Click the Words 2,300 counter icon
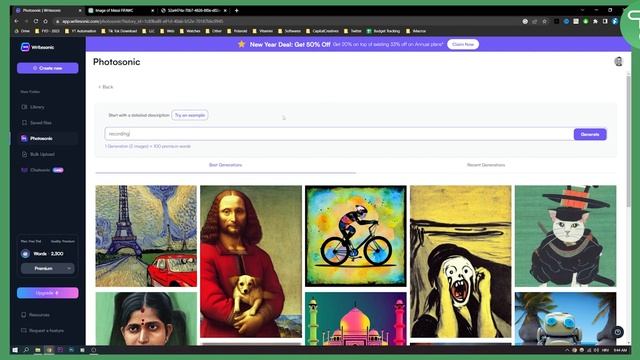Screen dimensions: 640x360 pos(25,254)
